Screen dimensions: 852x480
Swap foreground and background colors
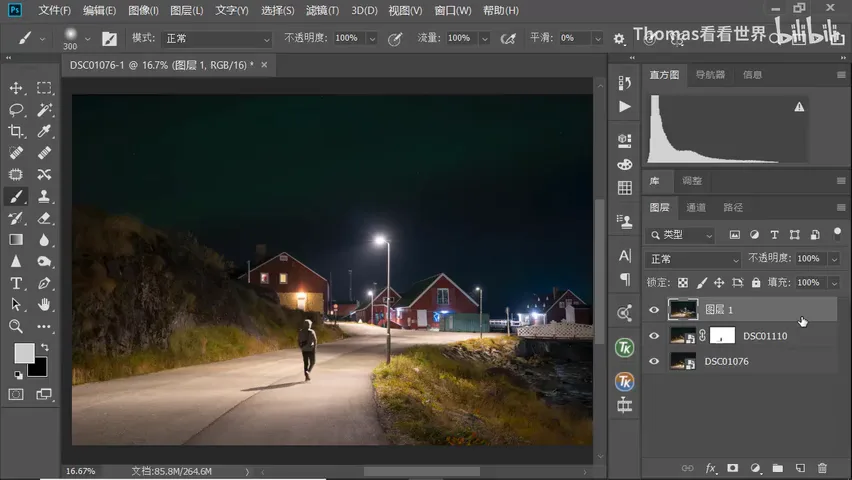45,347
